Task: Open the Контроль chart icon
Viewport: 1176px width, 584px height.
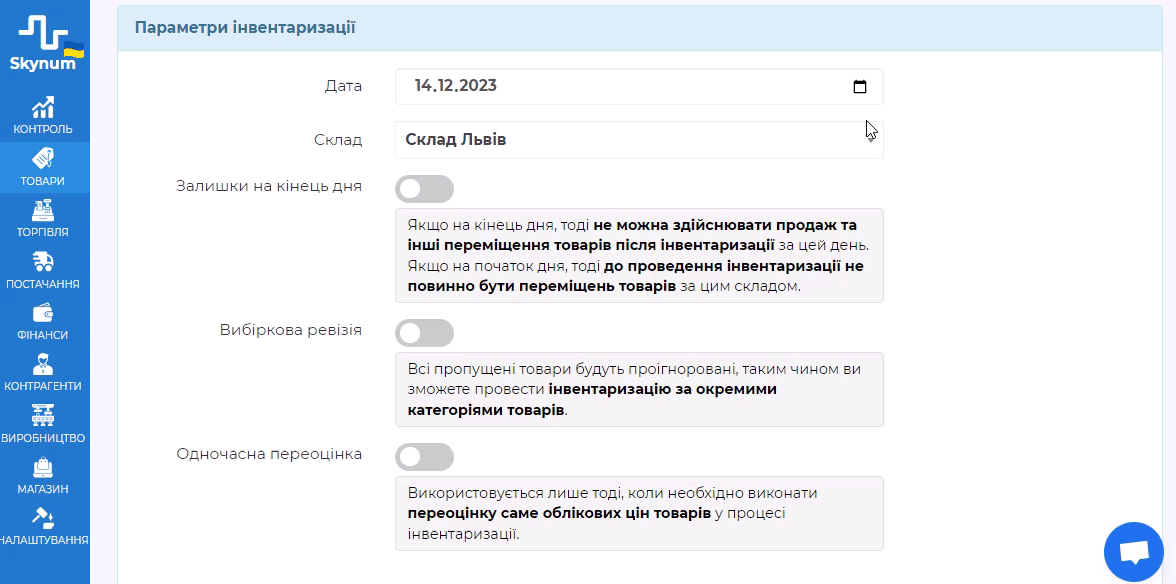Action: [x=43, y=108]
